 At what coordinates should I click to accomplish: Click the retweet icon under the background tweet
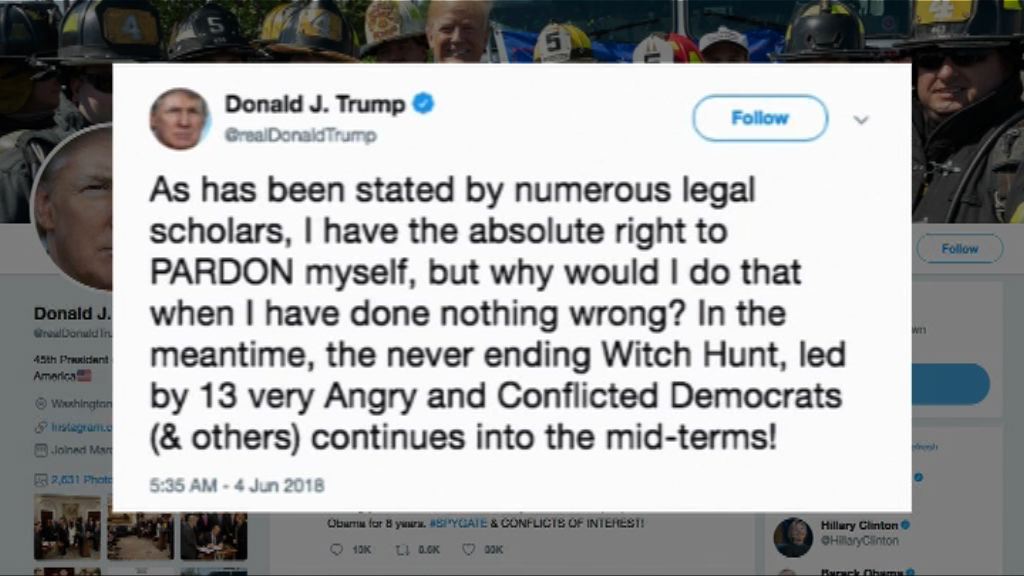(x=402, y=550)
